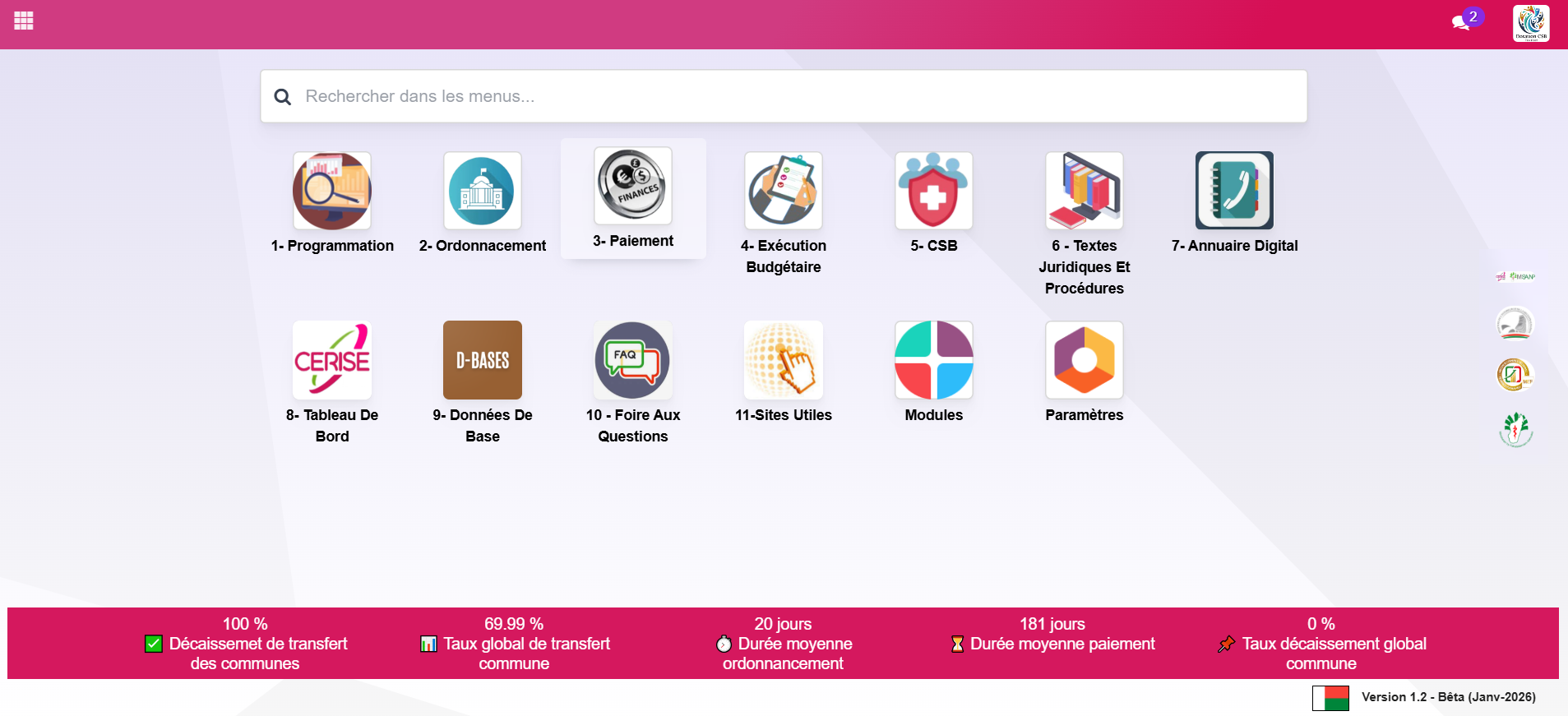1568x716 pixels.
Task: Open 10 - Foire Aux Questions
Action: (633, 382)
